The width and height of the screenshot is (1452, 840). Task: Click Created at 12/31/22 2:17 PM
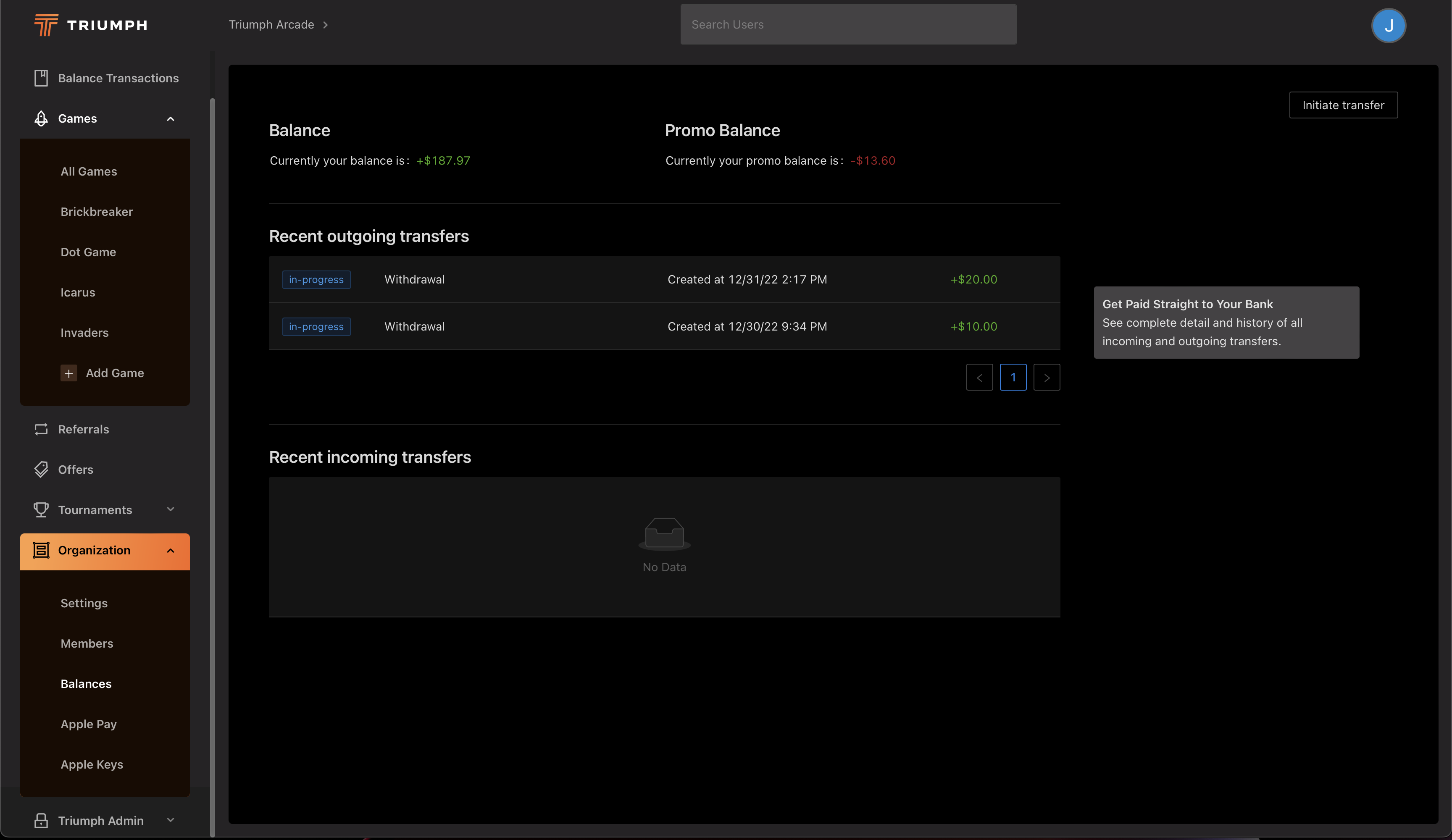tap(747, 279)
